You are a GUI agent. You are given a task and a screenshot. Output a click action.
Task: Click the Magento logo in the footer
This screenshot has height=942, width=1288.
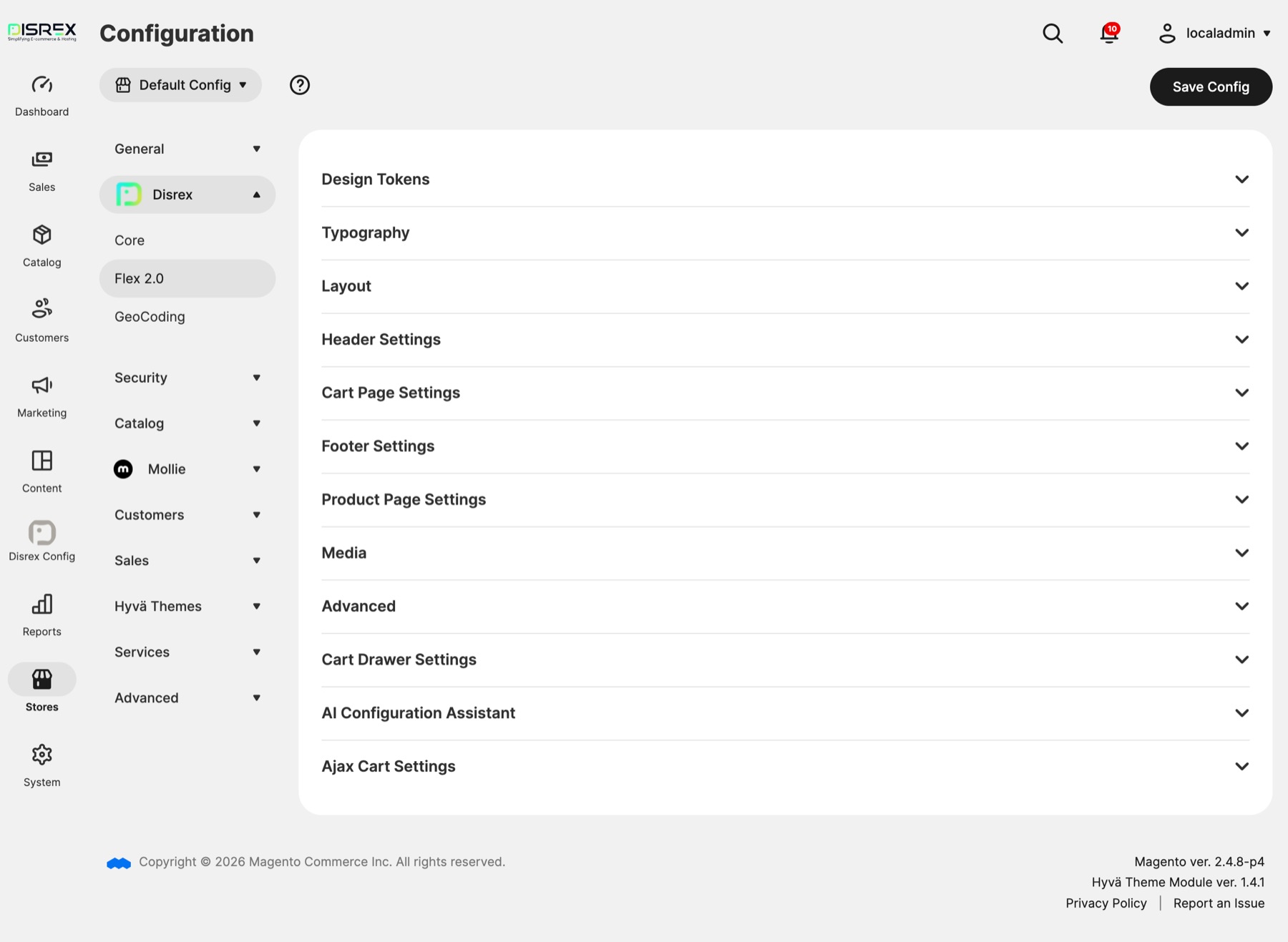click(x=119, y=863)
